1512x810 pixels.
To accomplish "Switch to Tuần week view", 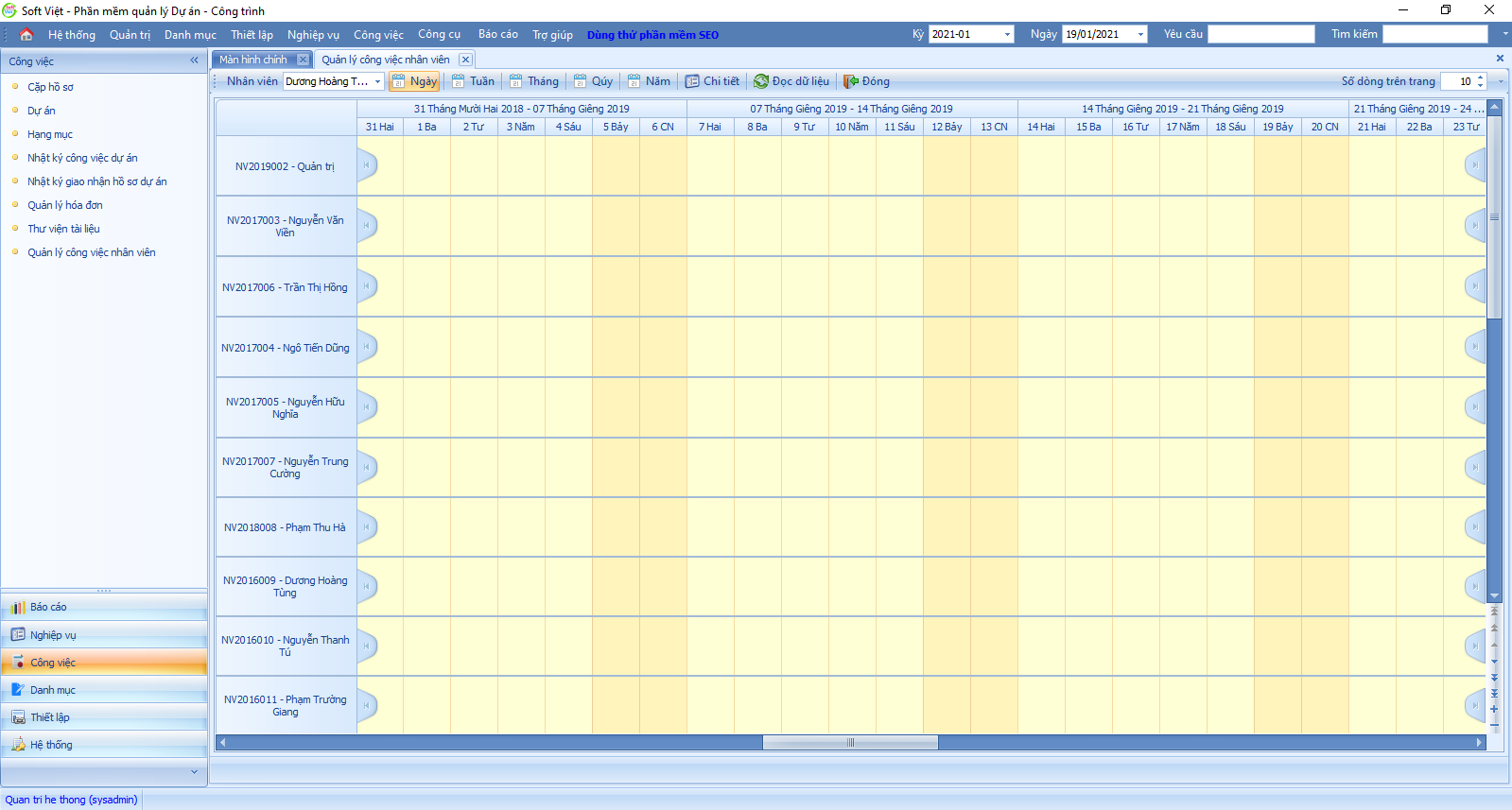I will (473, 81).
